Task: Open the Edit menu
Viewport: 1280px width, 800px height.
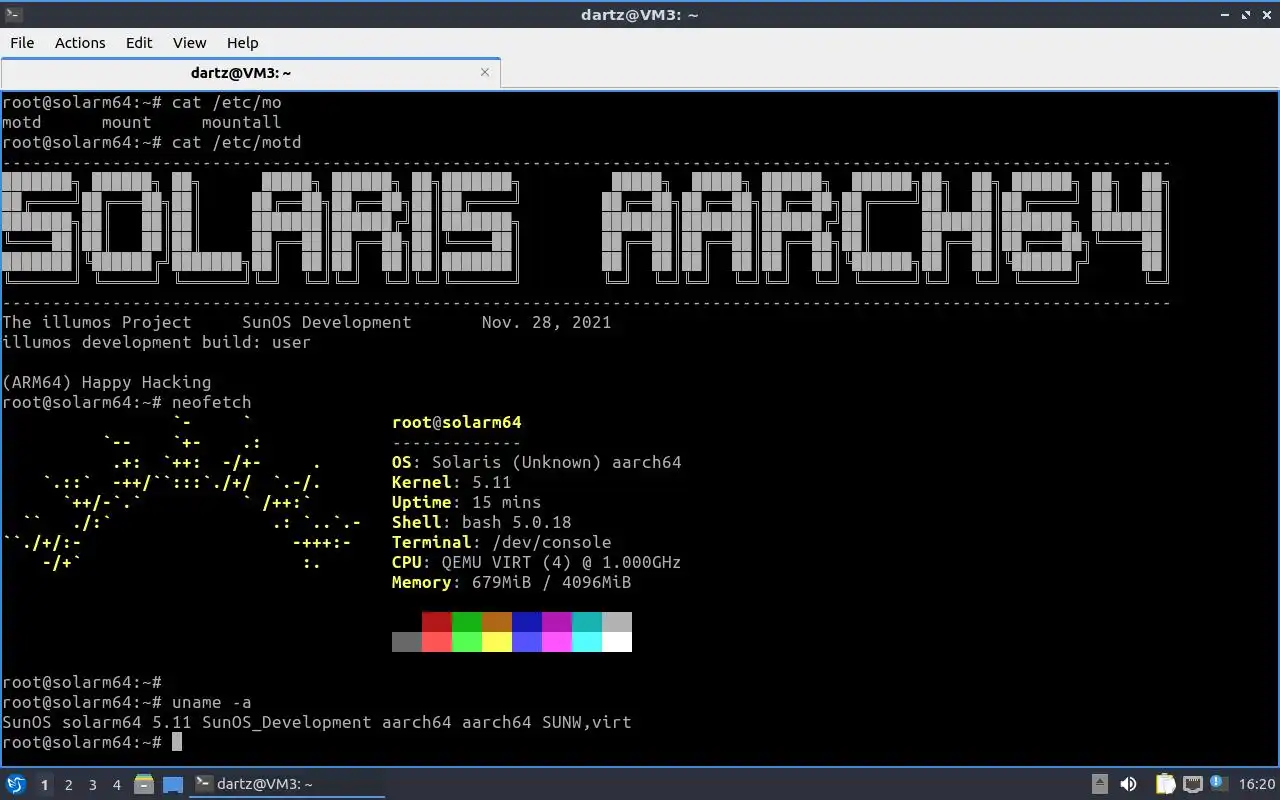Action: [x=139, y=42]
